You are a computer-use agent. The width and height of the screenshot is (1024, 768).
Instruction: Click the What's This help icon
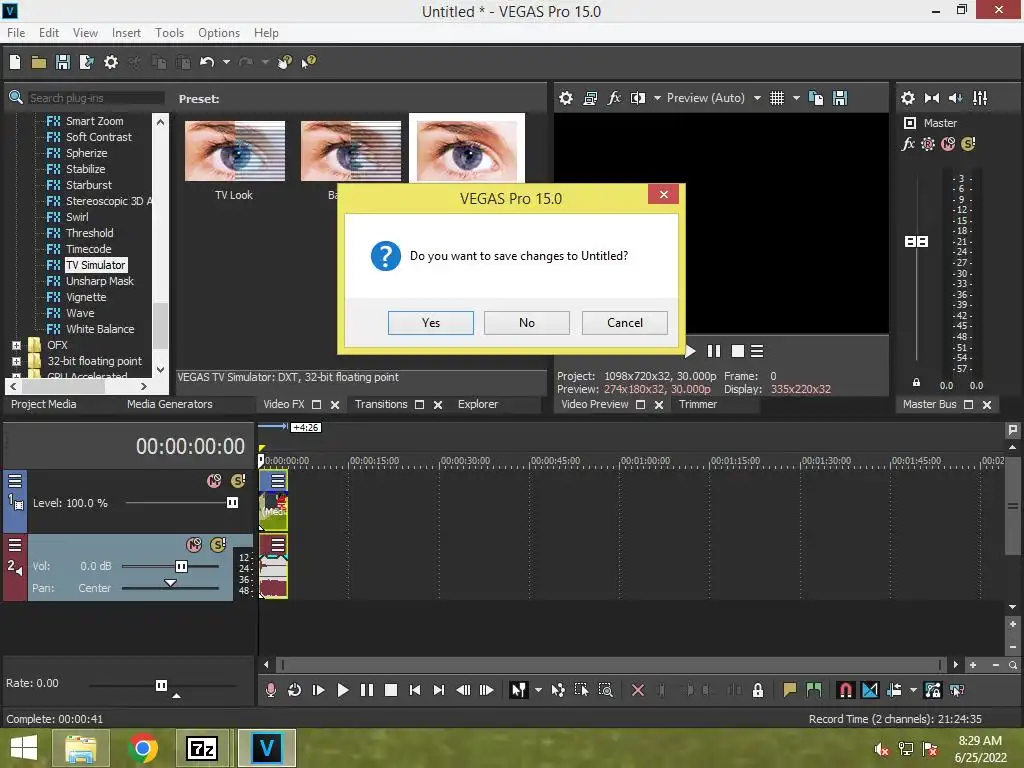(x=308, y=62)
